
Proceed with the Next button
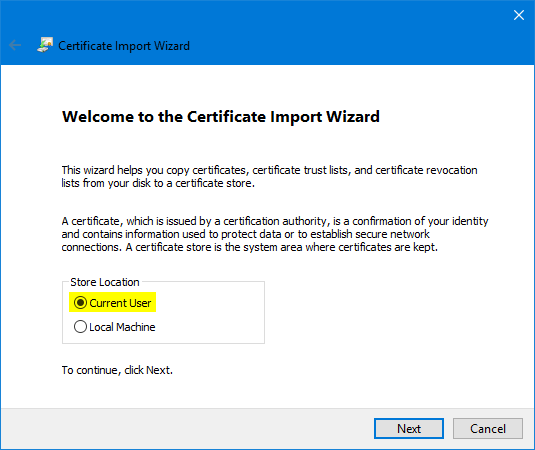[x=409, y=429]
